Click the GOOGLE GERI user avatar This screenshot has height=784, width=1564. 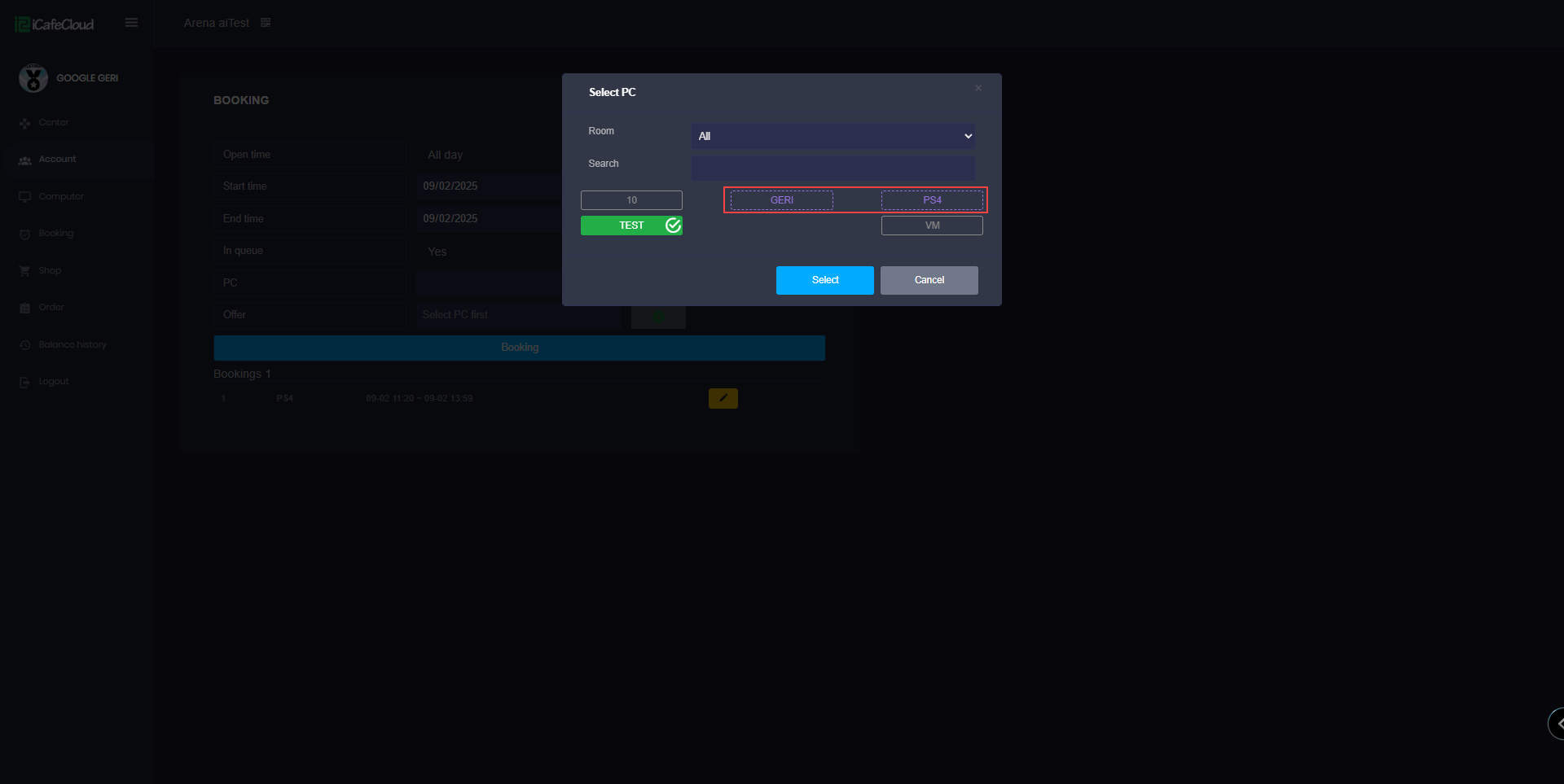click(33, 78)
